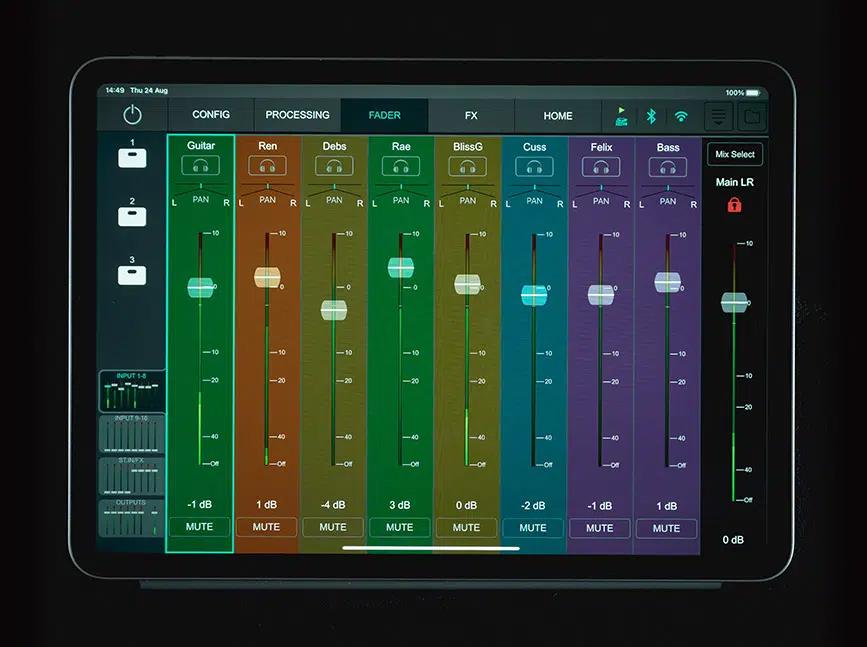Open the meters list icon
The width and height of the screenshot is (867, 647).
[x=718, y=115]
